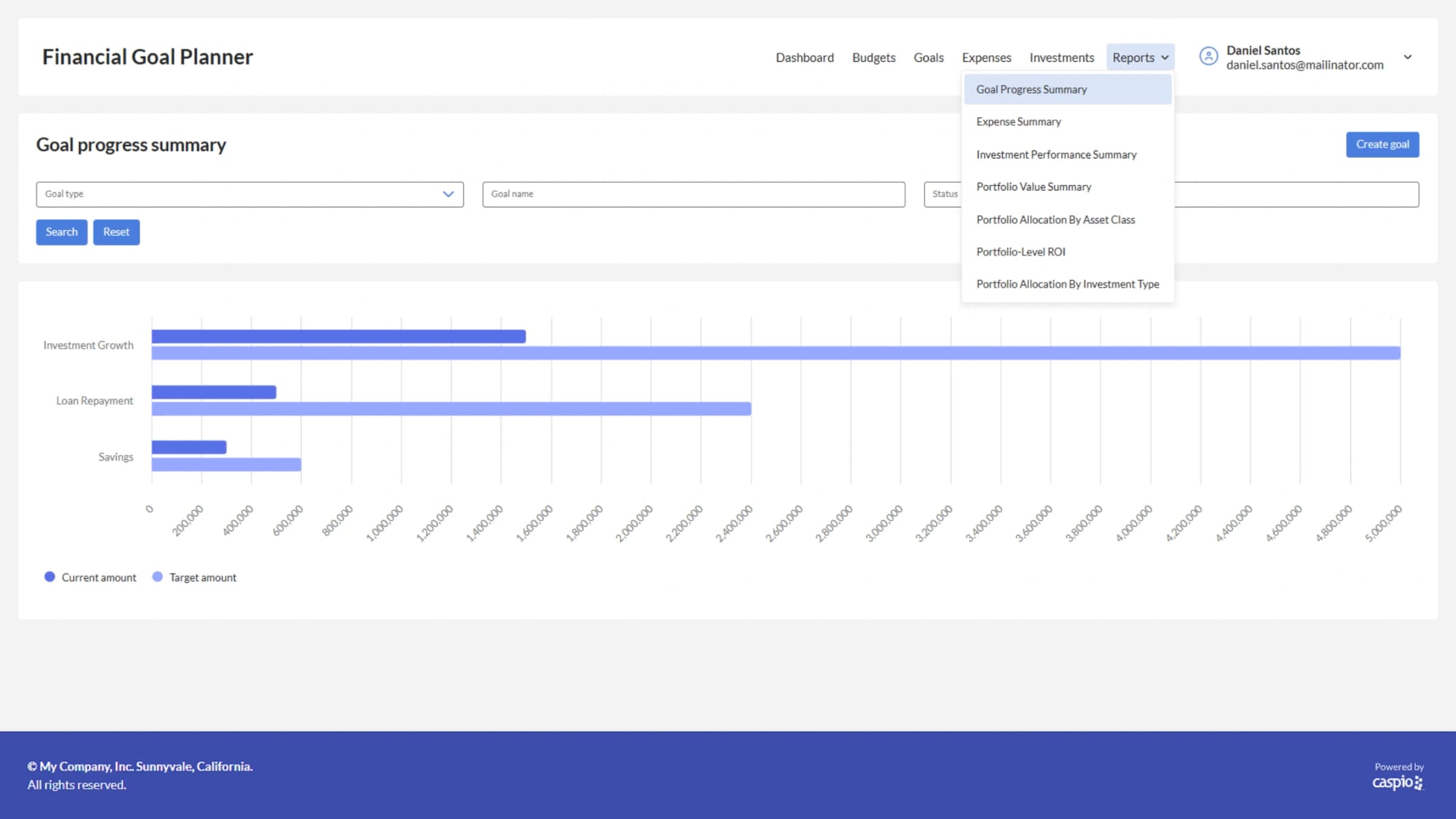Click the Goal progress summary heading
The width and height of the screenshot is (1456, 819).
[131, 144]
